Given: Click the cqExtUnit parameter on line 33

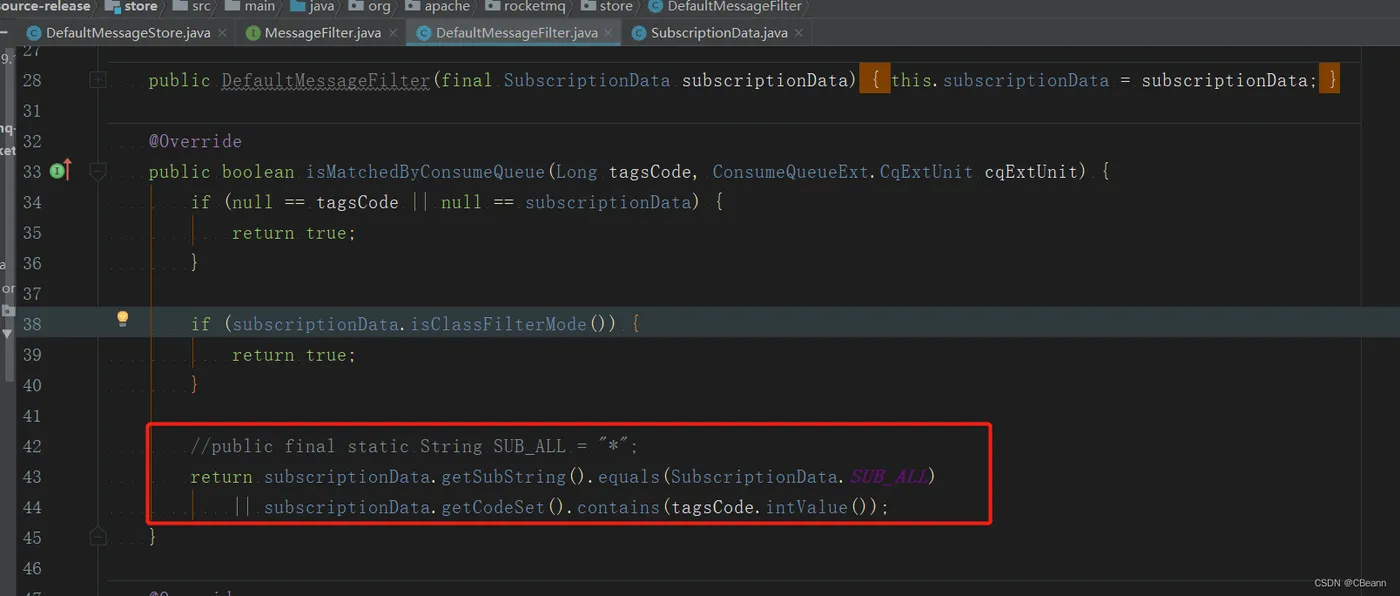Looking at the screenshot, I should (1032, 172).
